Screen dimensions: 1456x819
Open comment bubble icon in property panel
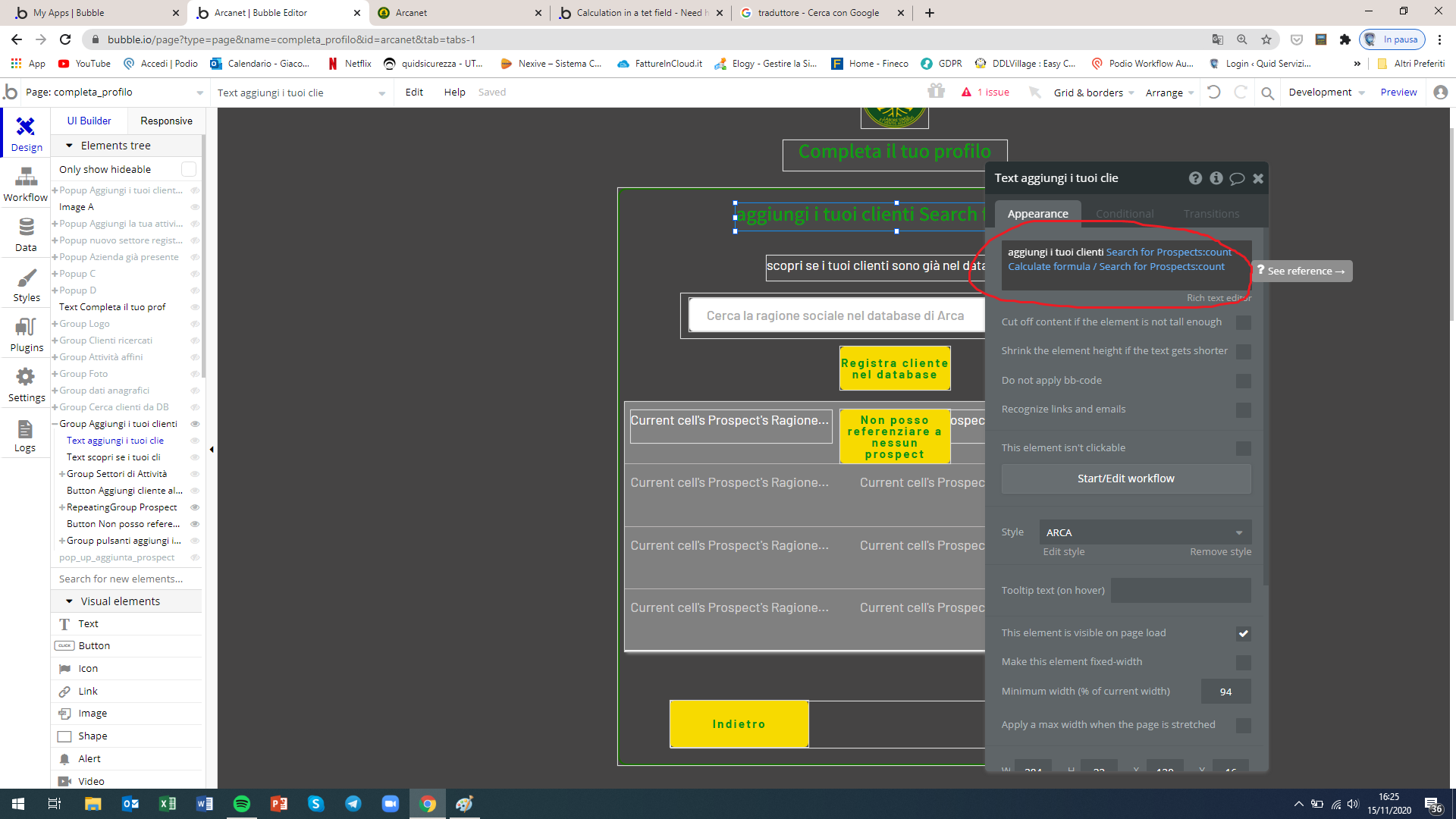point(1237,178)
